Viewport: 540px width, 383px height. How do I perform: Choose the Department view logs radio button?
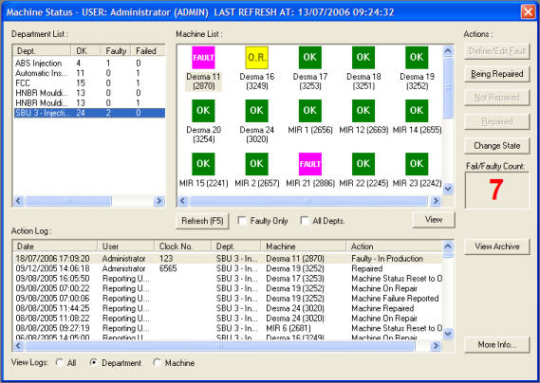pyautogui.click(x=93, y=363)
